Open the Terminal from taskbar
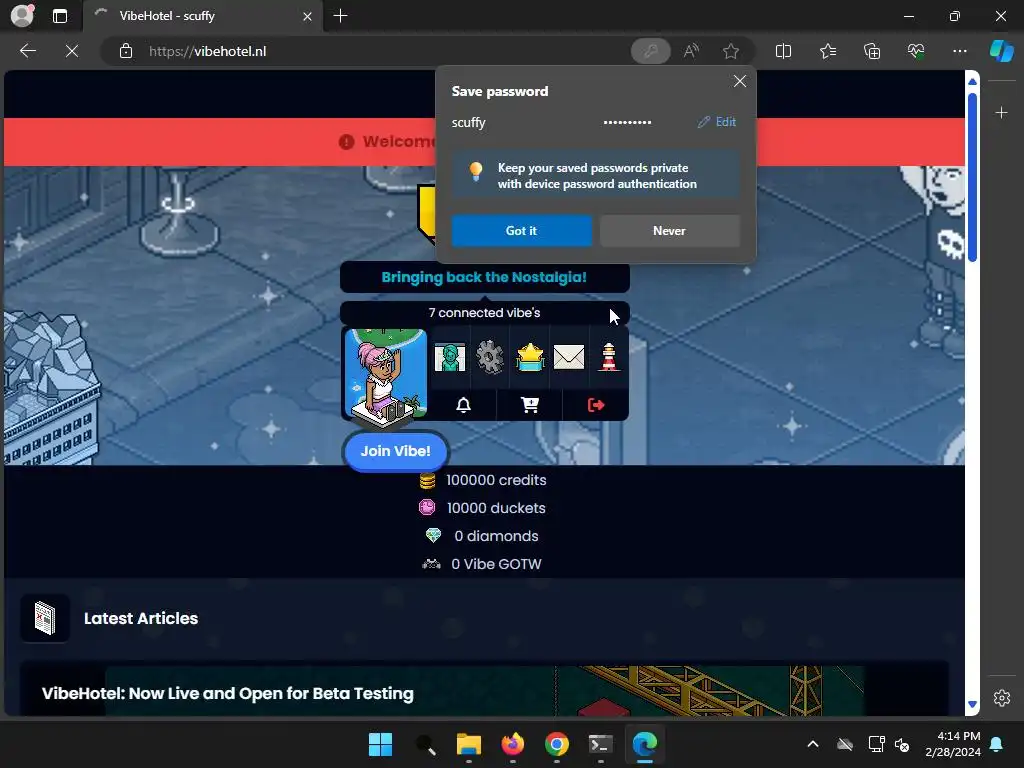The width and height of the screenshot is (1024, 768). pyautogui.click(x=600, y=744)
